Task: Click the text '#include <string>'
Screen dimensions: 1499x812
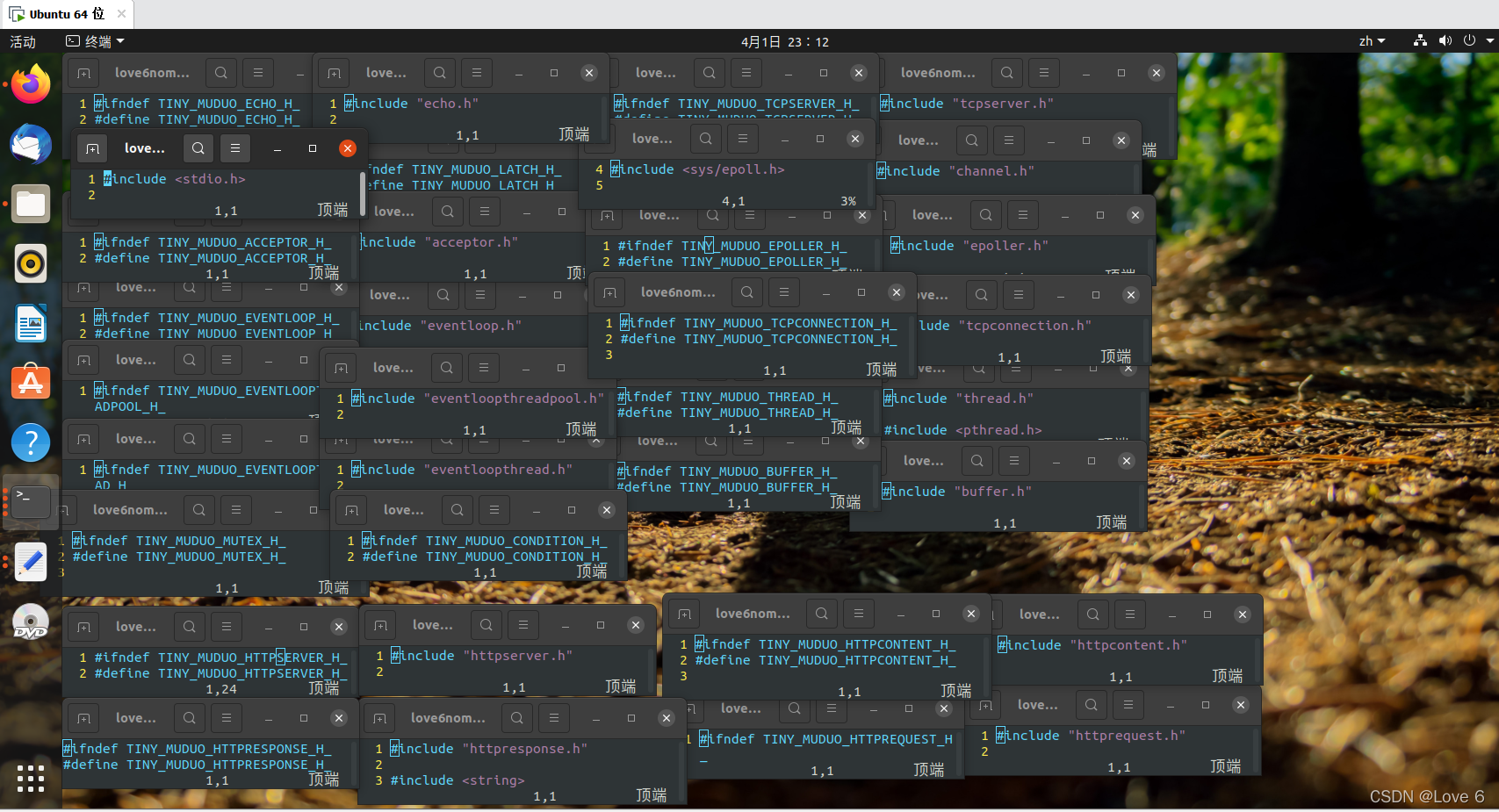Action: pyautogui.click(x=457, y=780)
